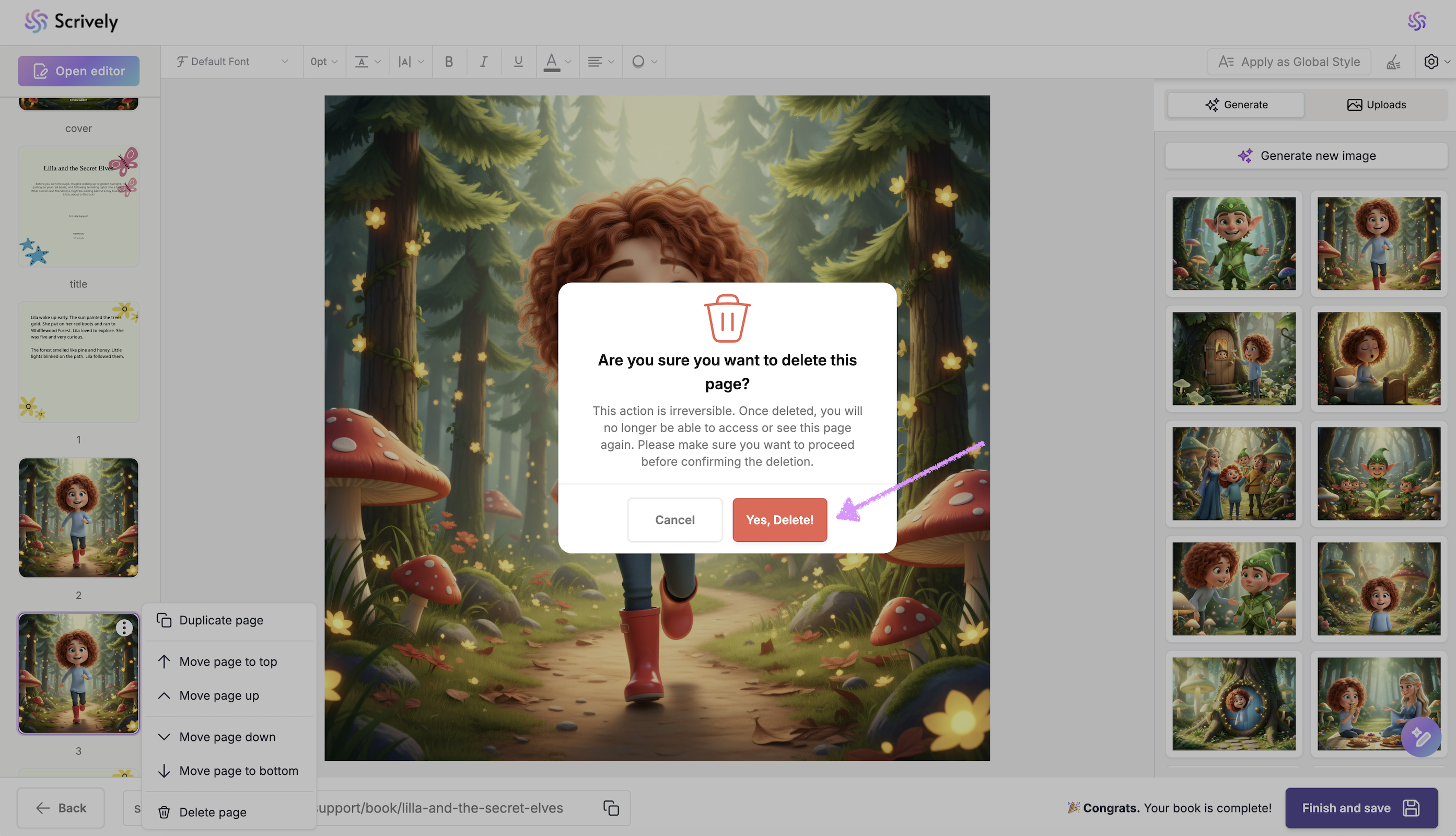Click Generate new image button
This screenshot has width=1456, height=836.
pyautogui.click(x=1306, y=156)
